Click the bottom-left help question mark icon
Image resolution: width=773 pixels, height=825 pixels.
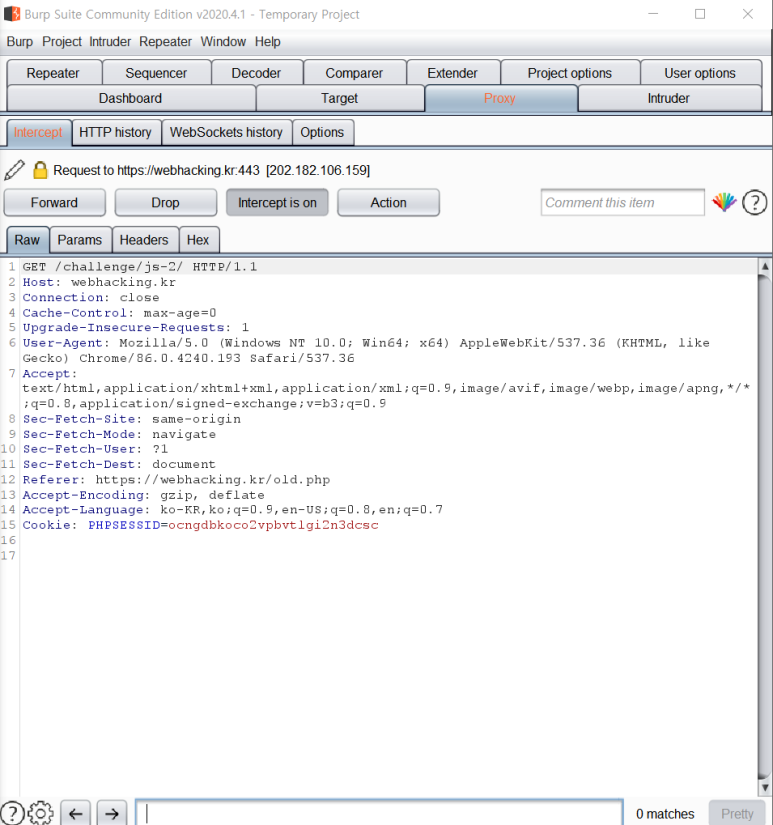12,813
